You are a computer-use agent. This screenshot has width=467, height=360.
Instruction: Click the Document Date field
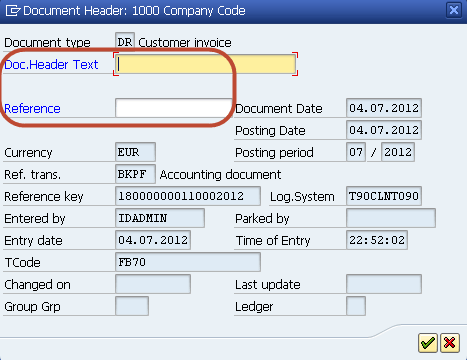[x=384, y=108]
